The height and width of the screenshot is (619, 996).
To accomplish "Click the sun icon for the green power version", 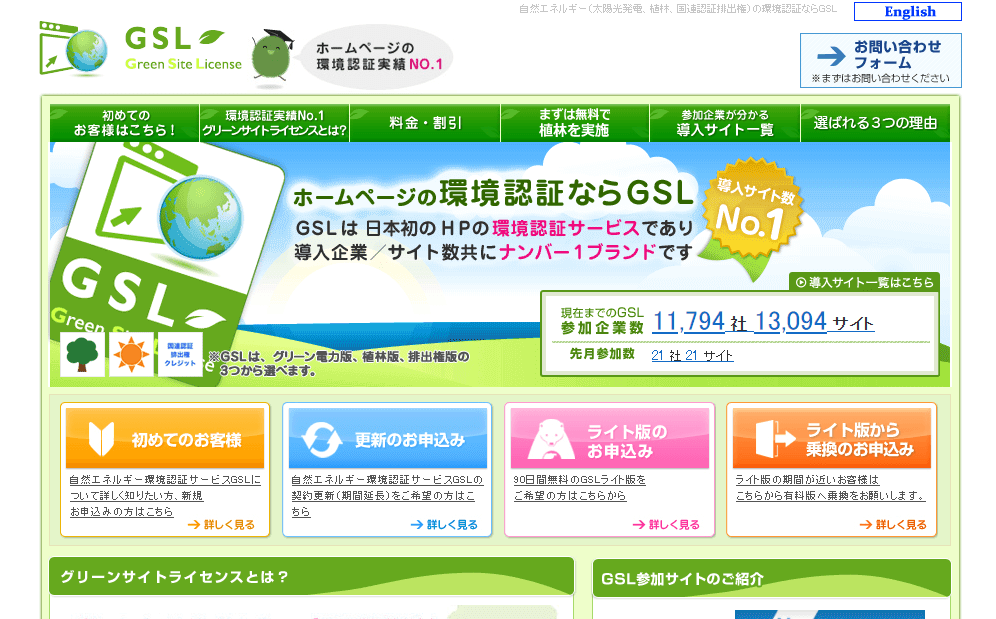I will (x=131, y=354).
